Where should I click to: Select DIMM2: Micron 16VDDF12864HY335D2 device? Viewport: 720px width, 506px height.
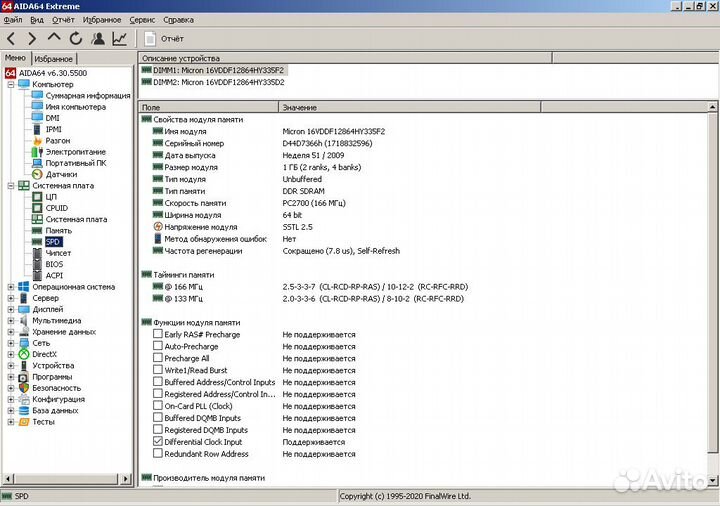tap(213, 82)
